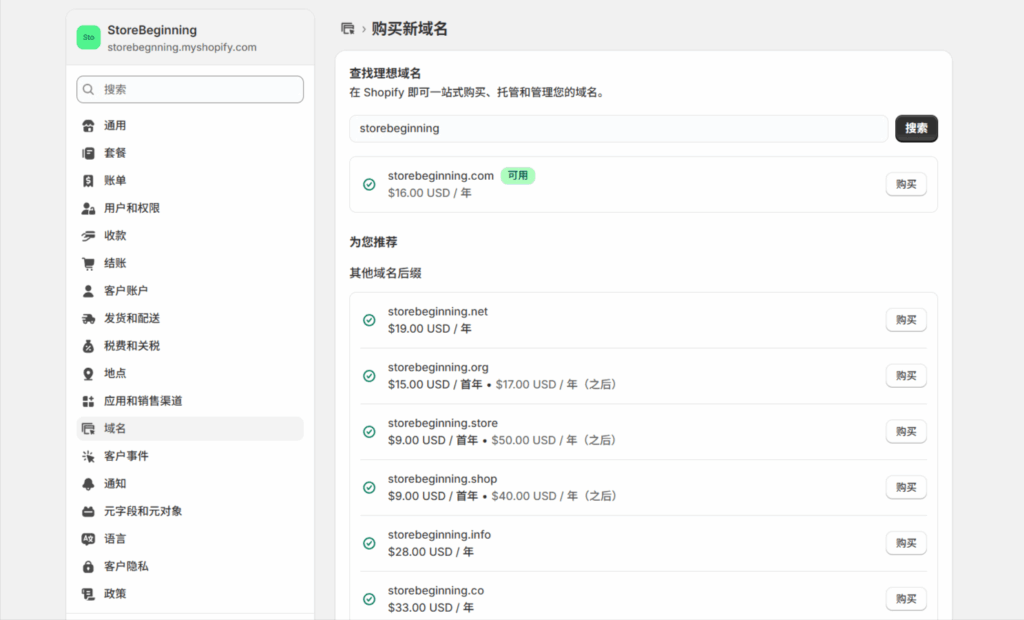This screenshot has width=1024, height=620.
Task: Click the domain field containing storebeginning
Action: 617,129
